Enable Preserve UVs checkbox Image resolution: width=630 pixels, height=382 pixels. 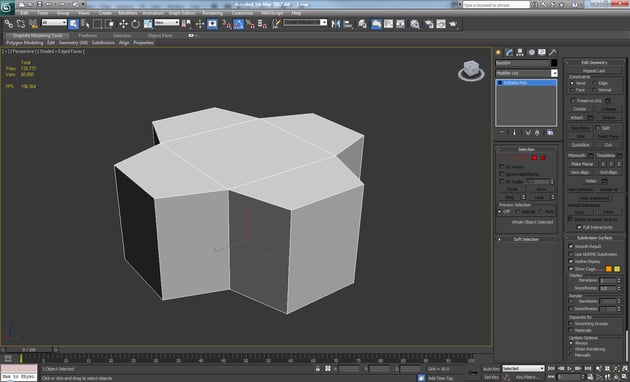[573, 100]
